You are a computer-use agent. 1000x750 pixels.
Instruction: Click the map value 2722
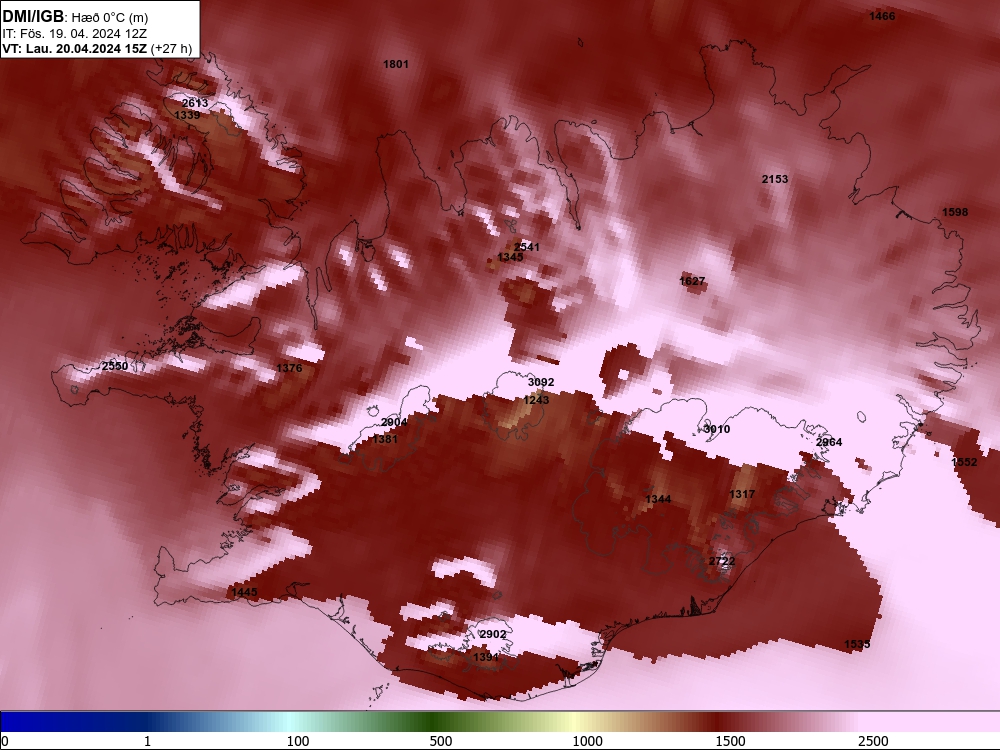pos(722,561)
